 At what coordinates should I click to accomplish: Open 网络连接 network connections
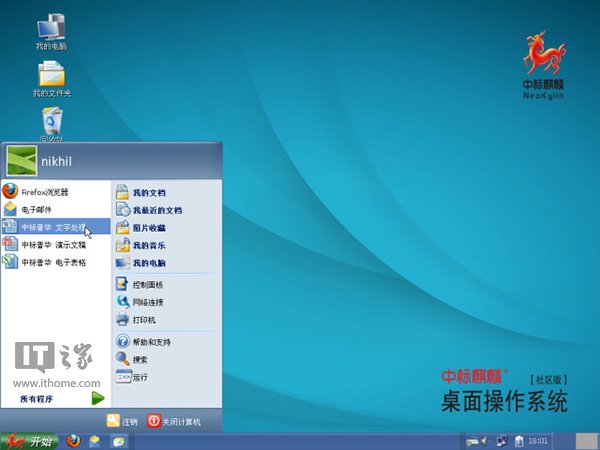point(148,302)
